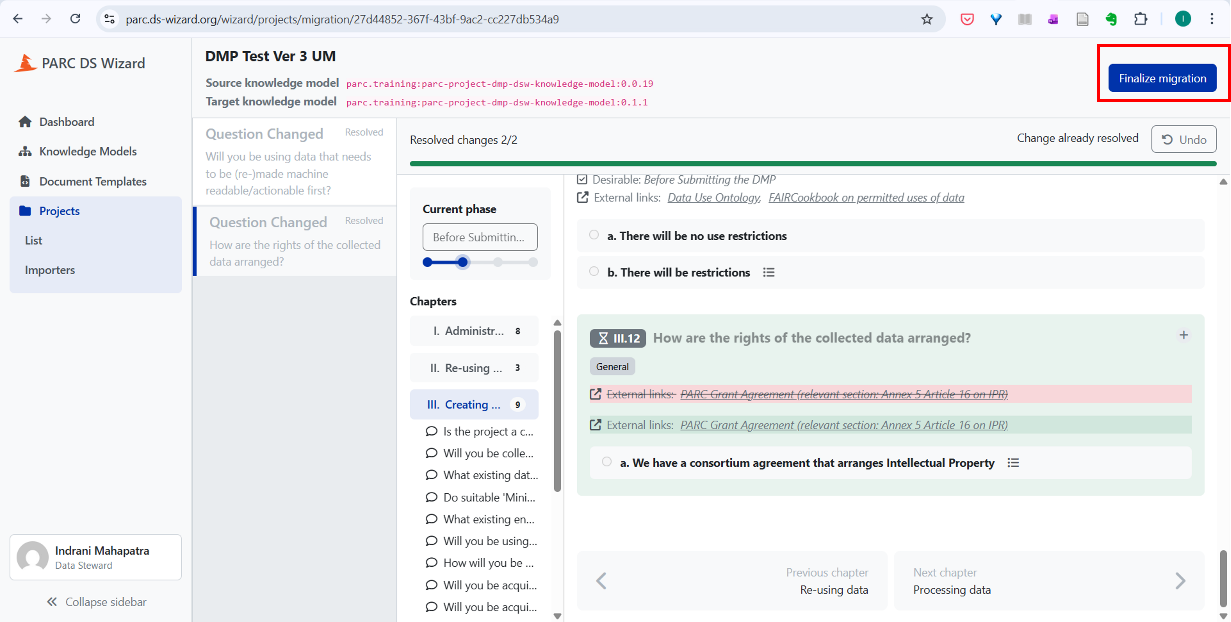Expand chapter I. Administrative in list
The height and width of the screenshot is (622, 1231).
[474, 331]
